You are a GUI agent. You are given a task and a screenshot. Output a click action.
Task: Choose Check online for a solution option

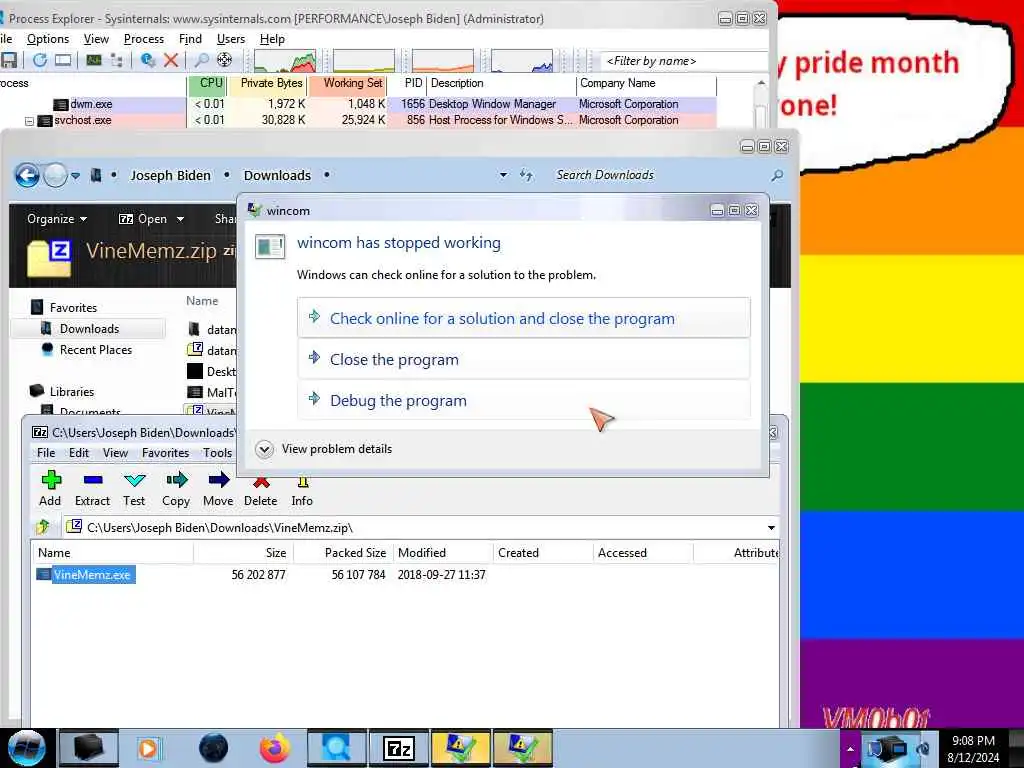pos(524,318)
